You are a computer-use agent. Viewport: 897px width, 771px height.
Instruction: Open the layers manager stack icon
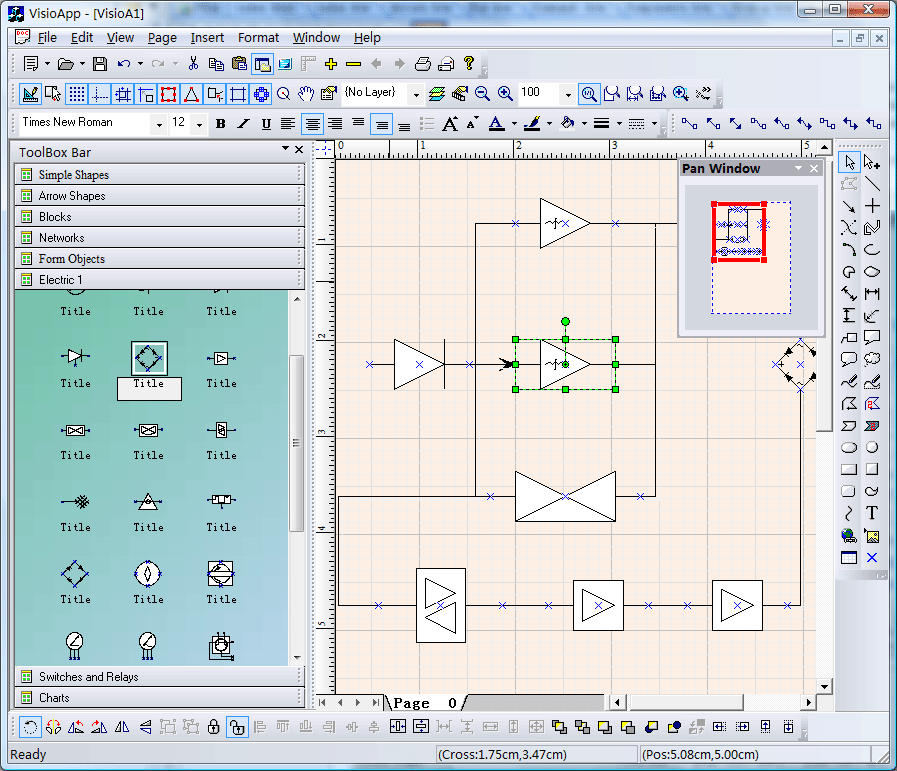tap(436, 93)
